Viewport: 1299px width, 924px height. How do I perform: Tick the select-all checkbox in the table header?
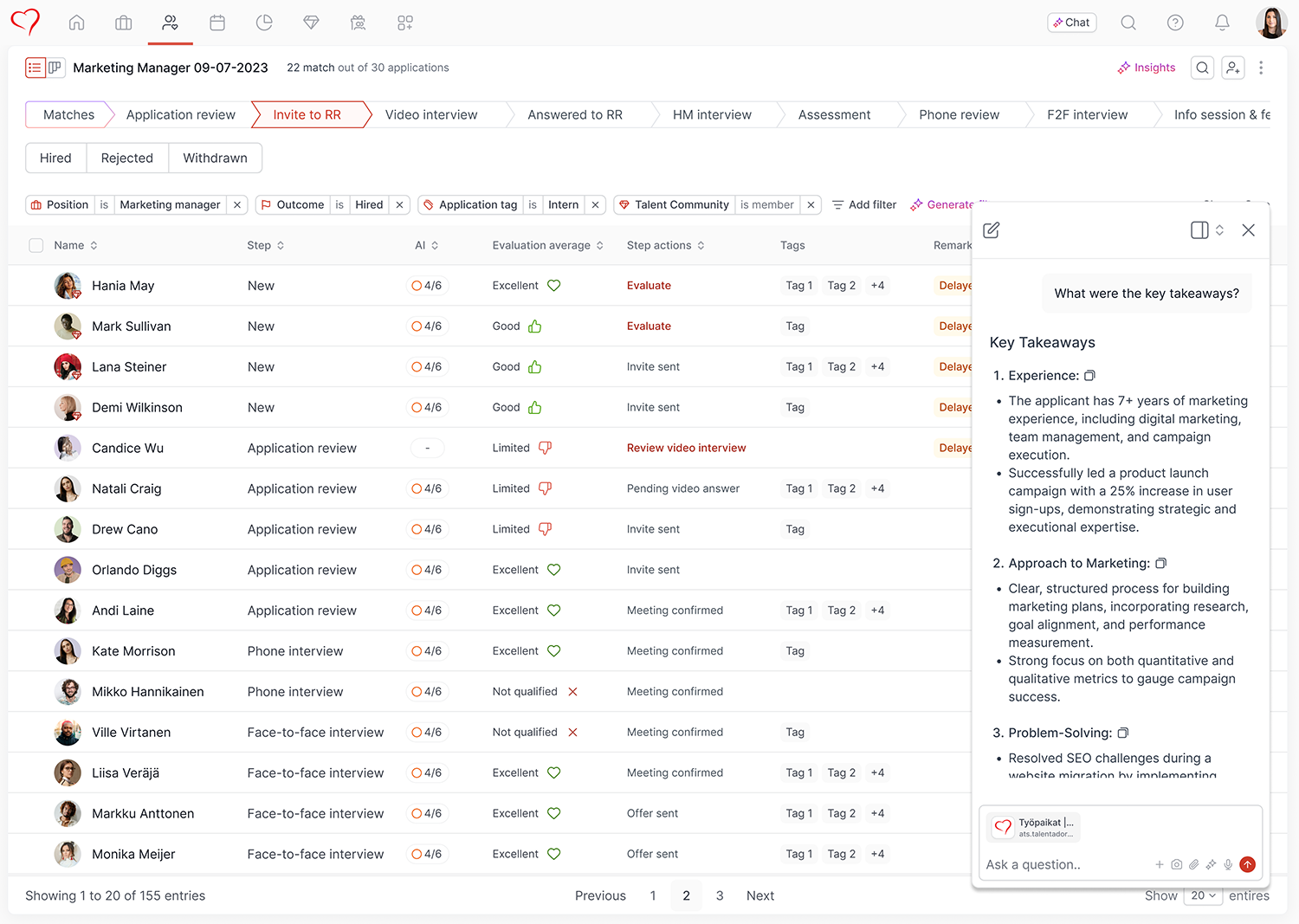tap(36, 245)
